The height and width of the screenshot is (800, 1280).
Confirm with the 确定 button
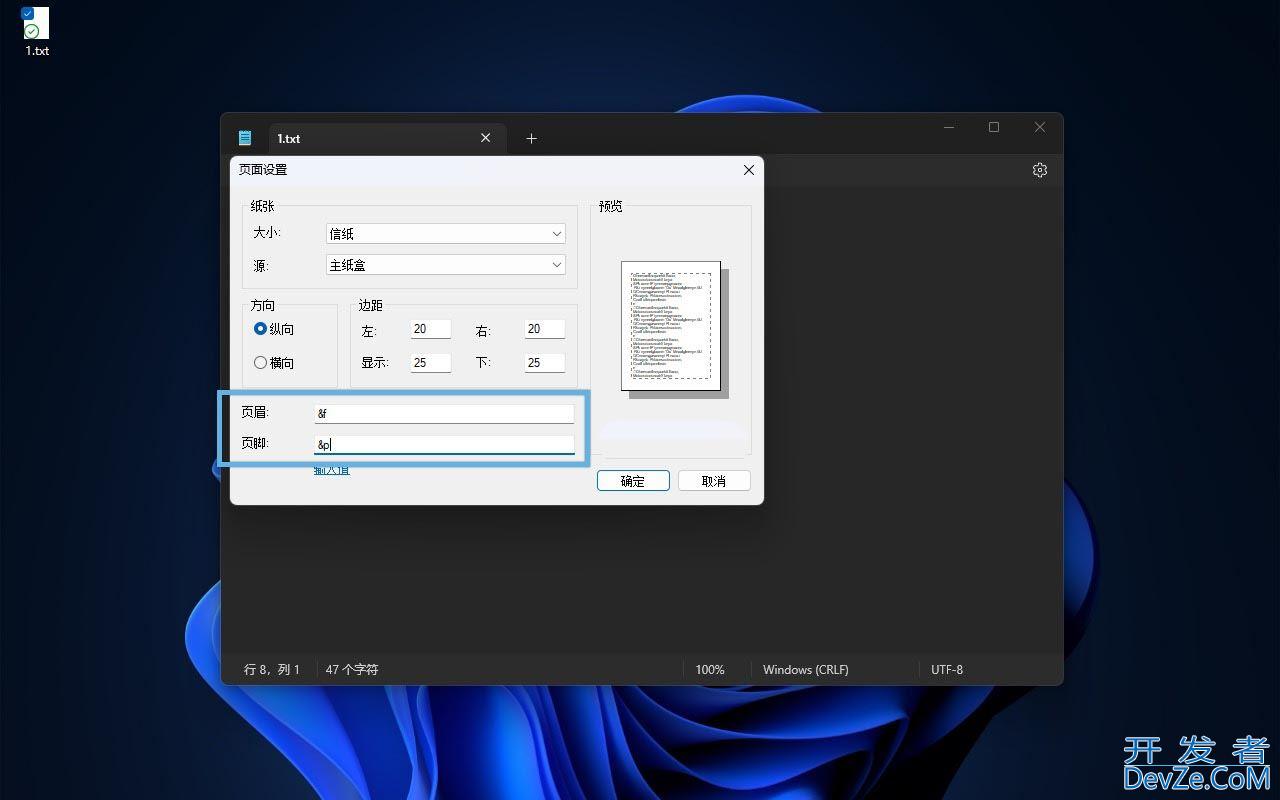coord(633,481)
